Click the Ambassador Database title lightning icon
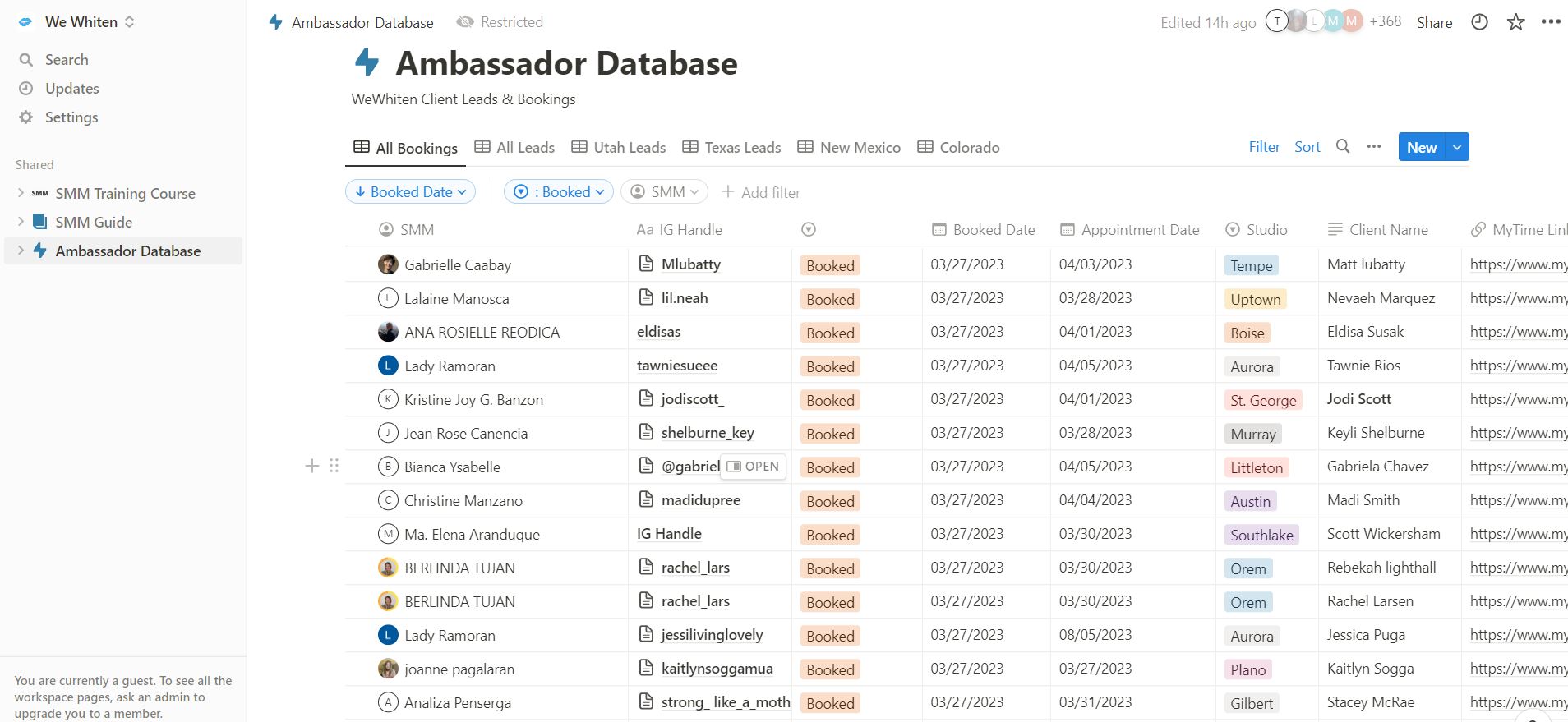This screenshot has width=1568, height=722. point(367,62)
